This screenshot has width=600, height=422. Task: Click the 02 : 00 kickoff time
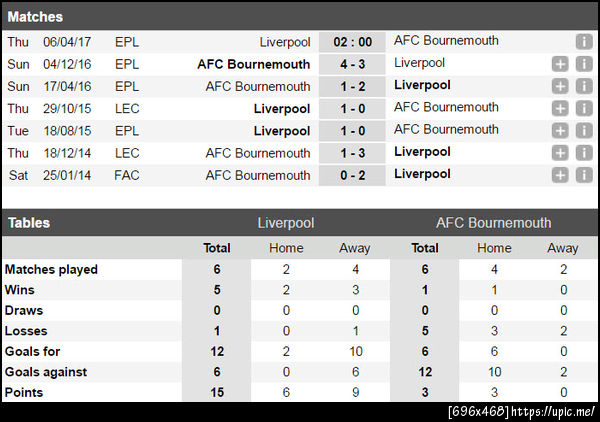[351, 41]
